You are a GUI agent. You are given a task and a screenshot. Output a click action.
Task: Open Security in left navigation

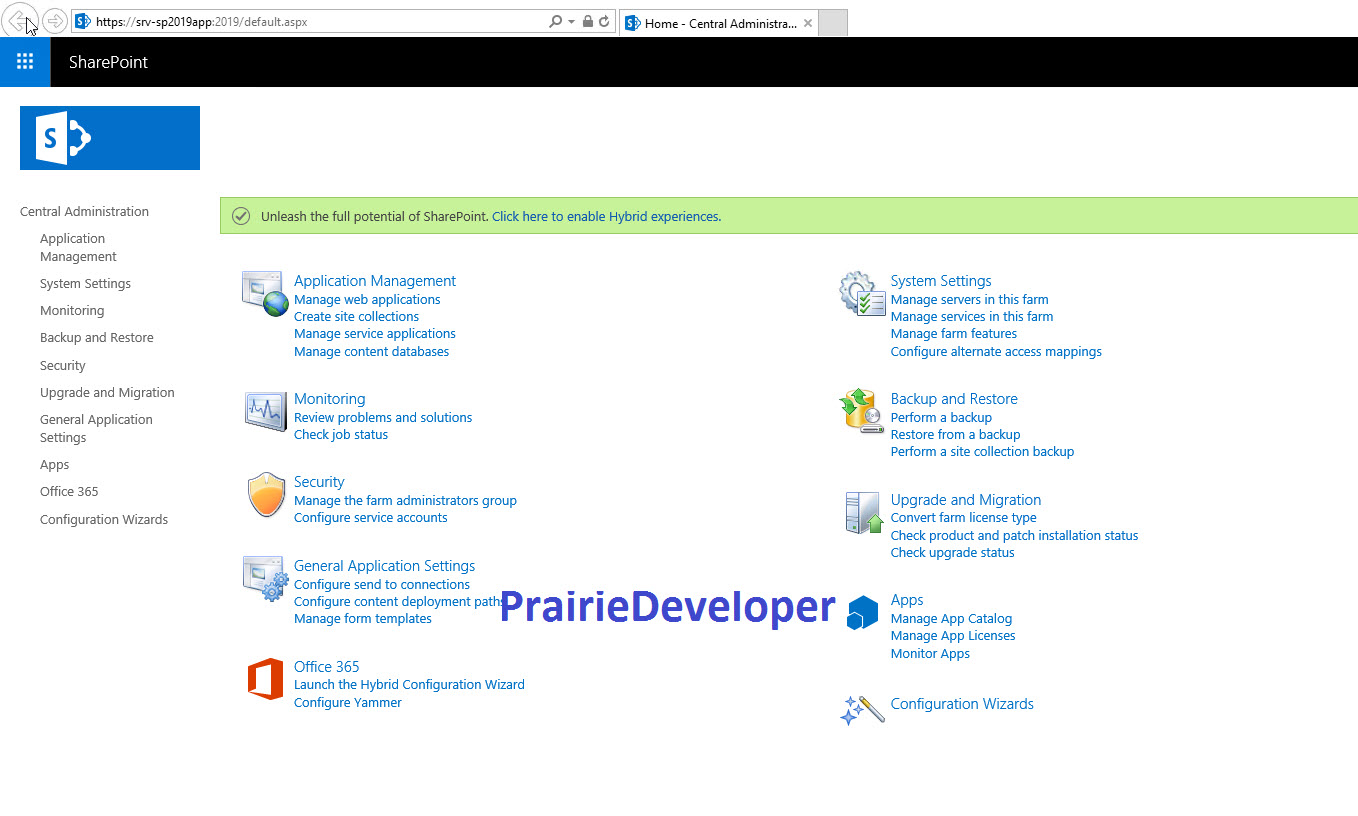(x=63, y=366)
